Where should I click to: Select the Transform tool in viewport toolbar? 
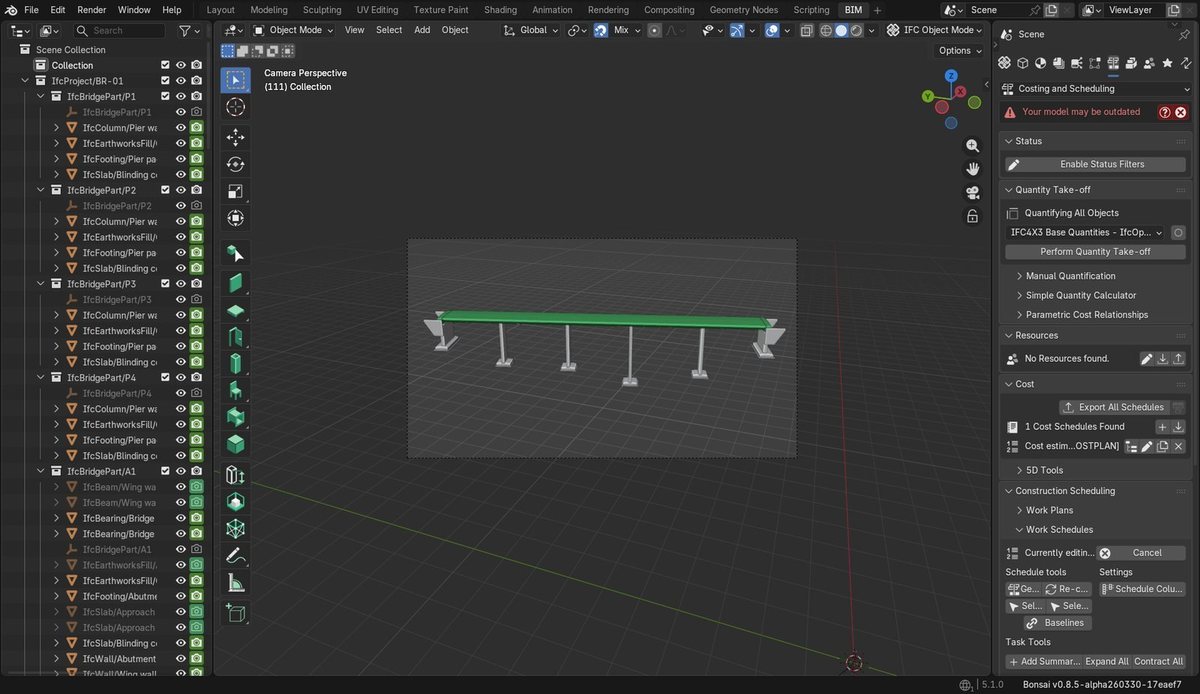(x=235, y=218)
